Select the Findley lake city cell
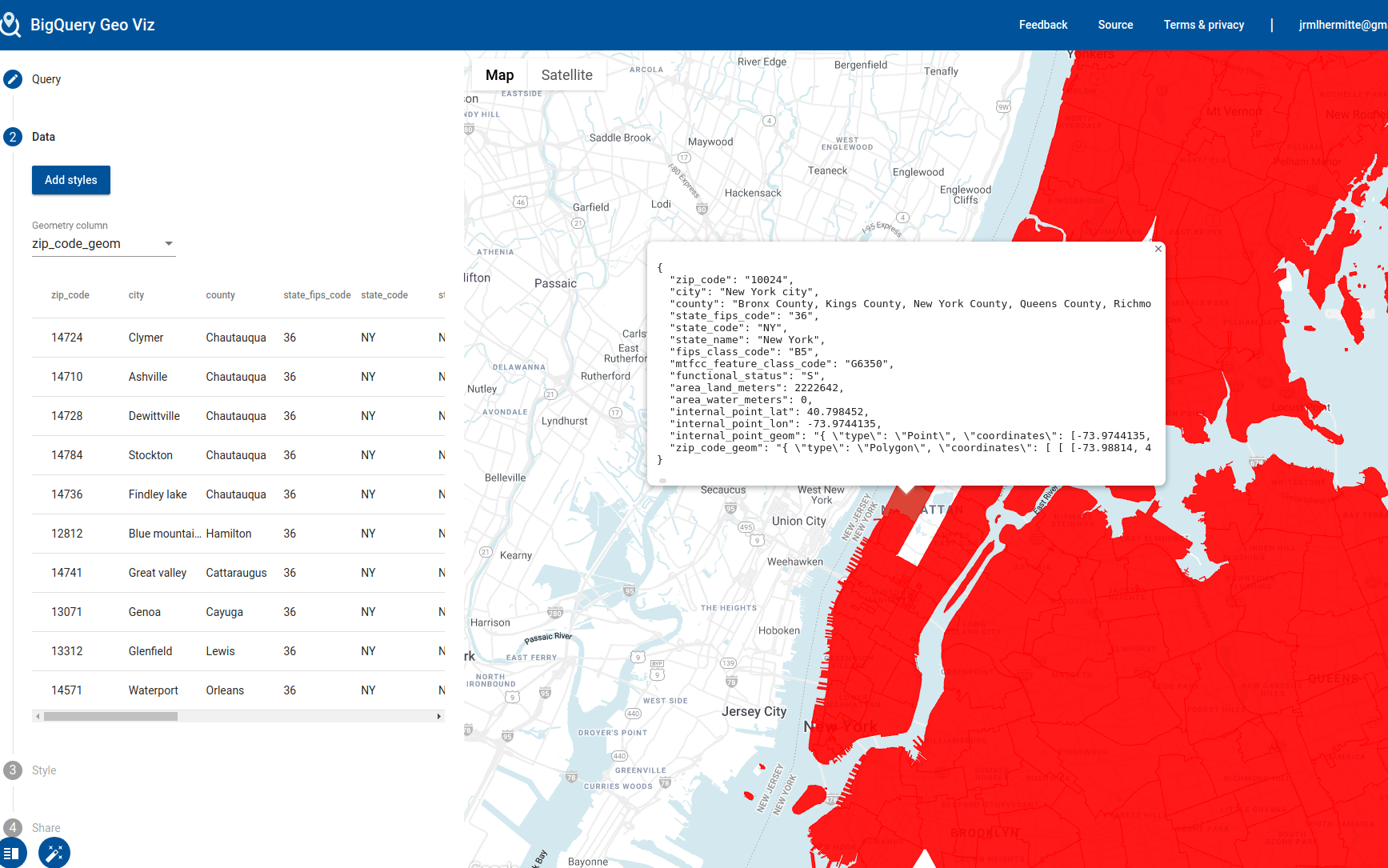 [x=158, y=494]
